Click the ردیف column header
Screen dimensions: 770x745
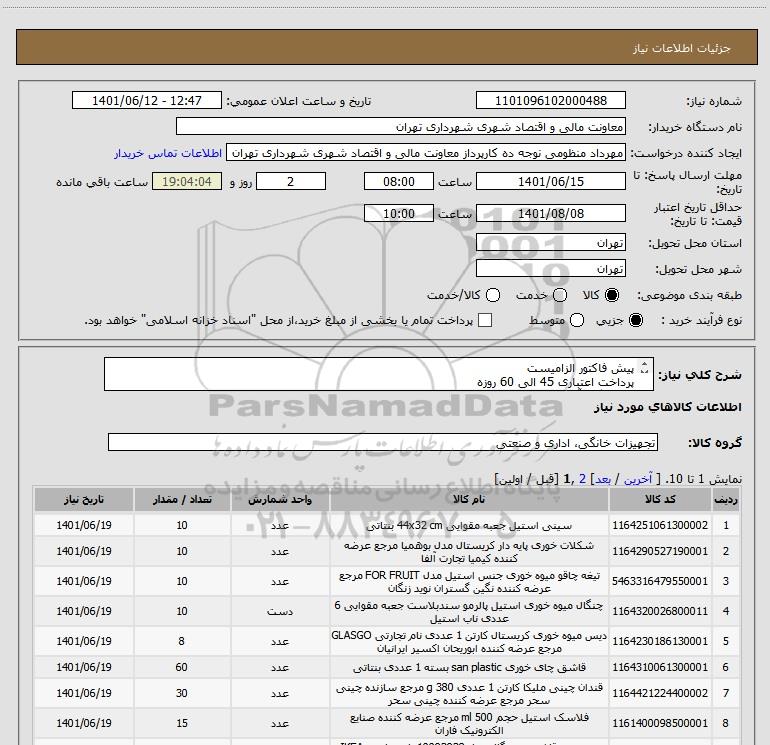(726, 499)
